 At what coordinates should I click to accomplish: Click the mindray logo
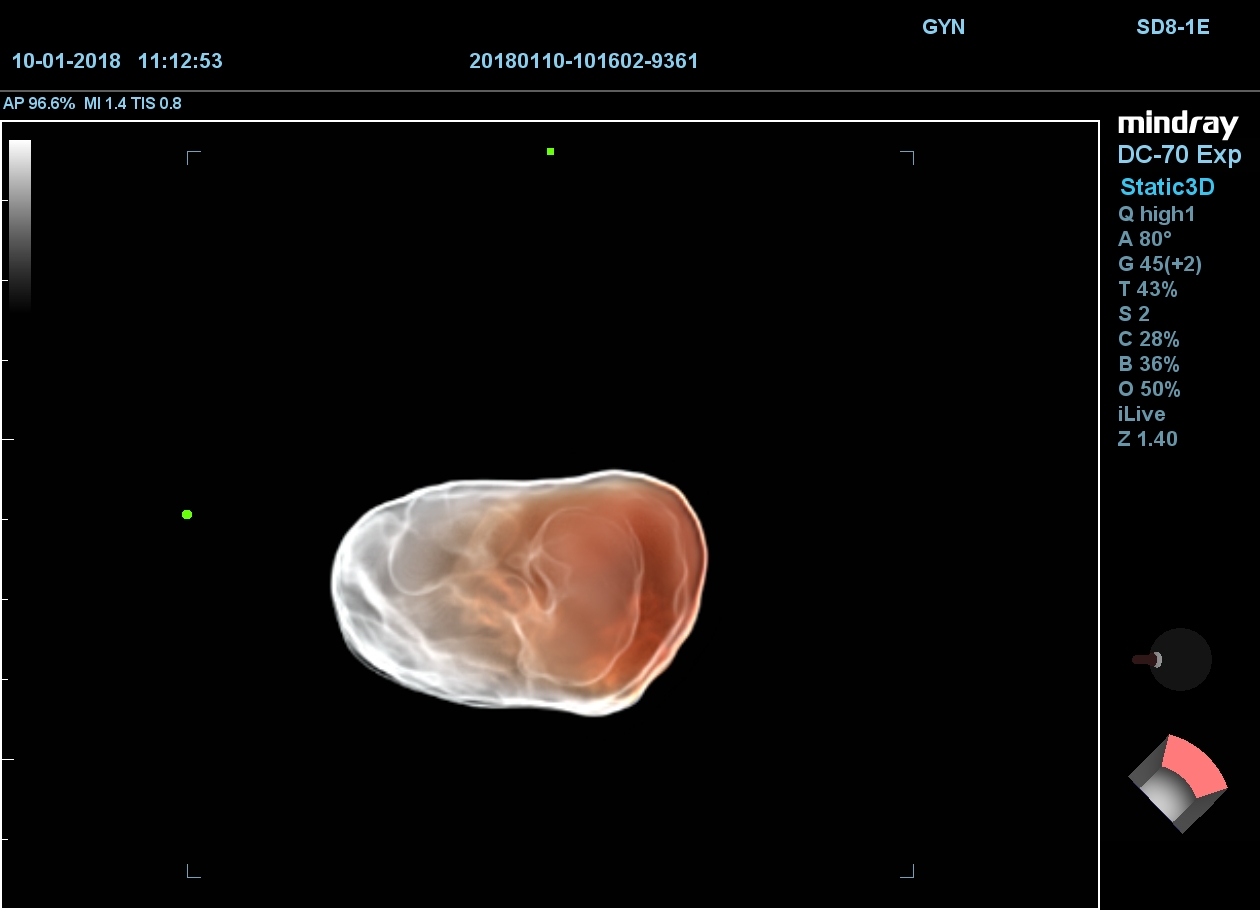click(1178, 124)
